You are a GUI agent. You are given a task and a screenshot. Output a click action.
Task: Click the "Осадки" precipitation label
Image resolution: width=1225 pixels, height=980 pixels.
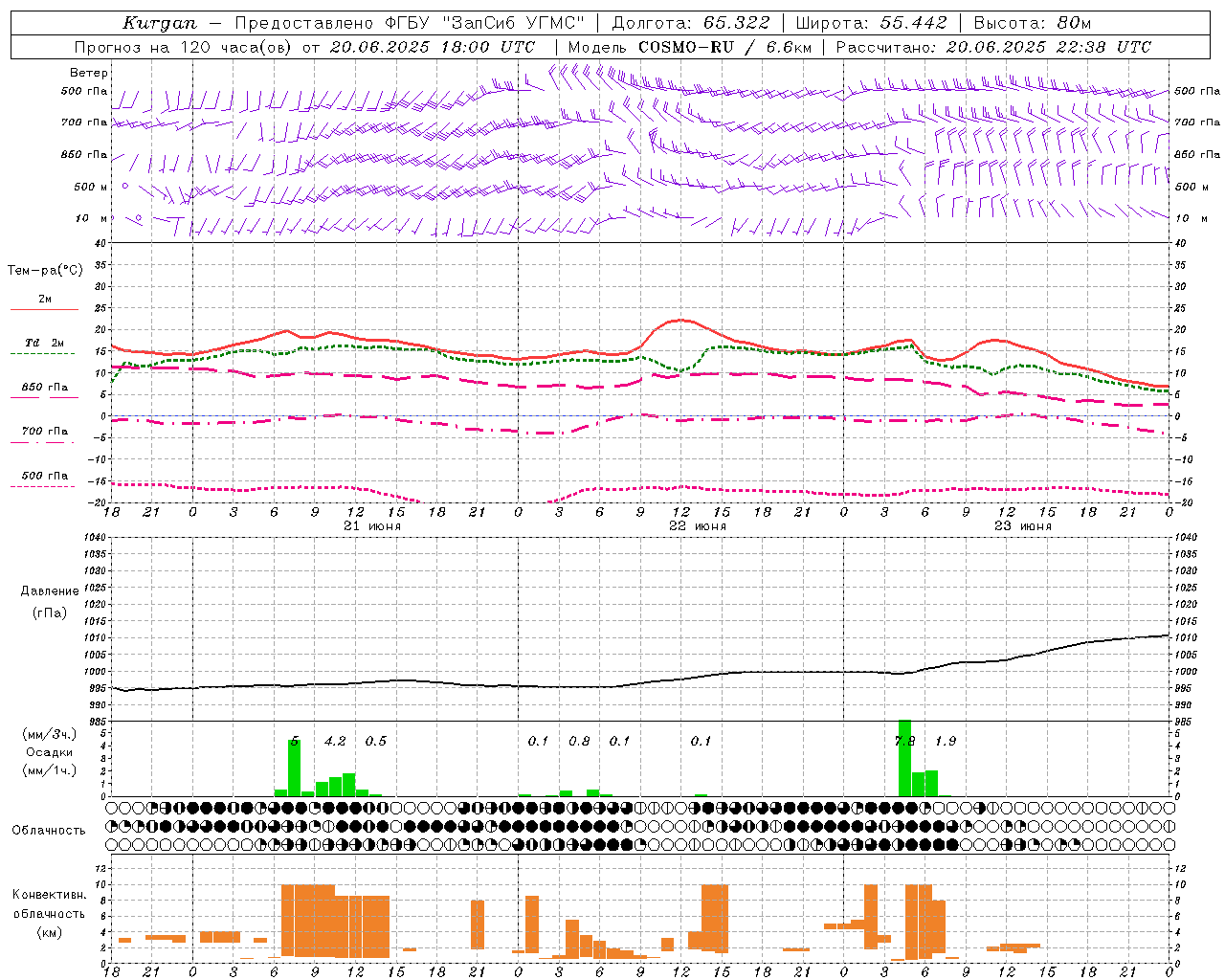(50, 752)
